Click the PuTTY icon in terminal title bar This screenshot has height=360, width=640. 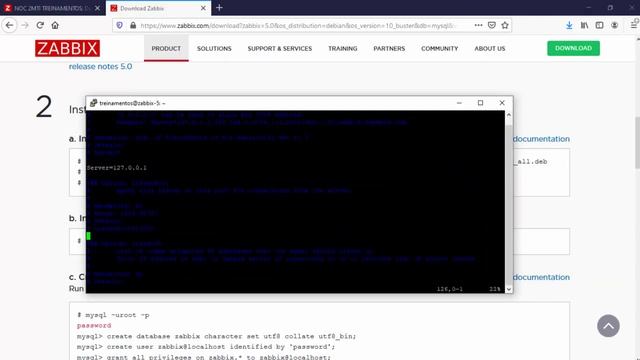[x=93, y=103]
